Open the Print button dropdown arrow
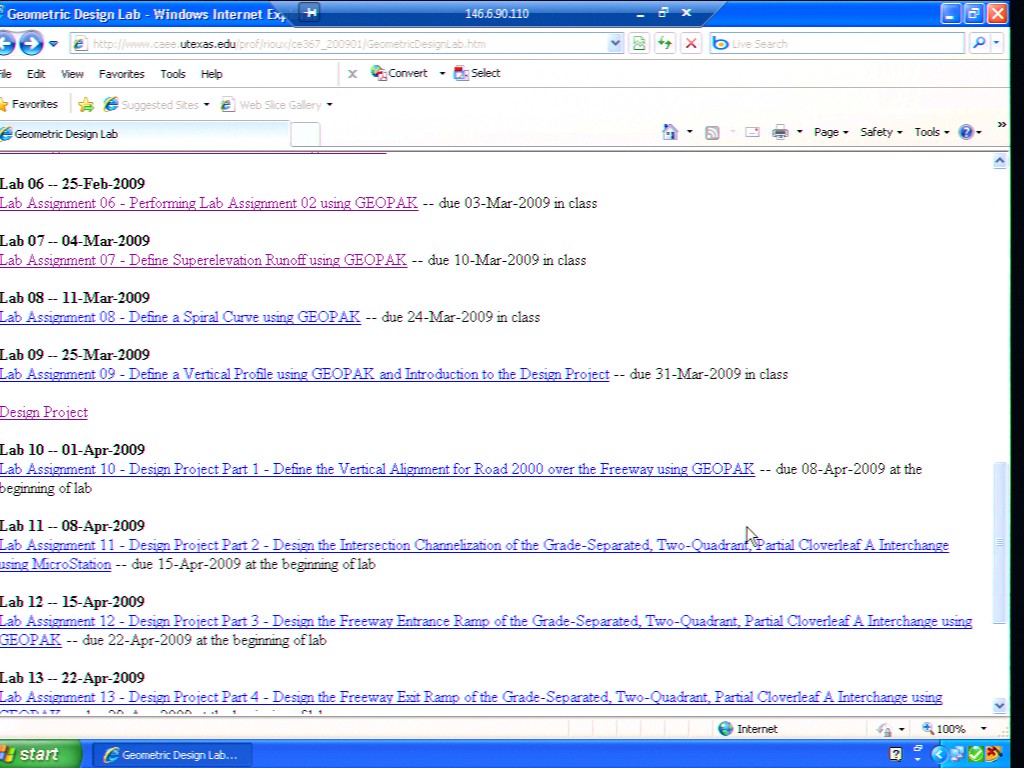 pos(799,132)
